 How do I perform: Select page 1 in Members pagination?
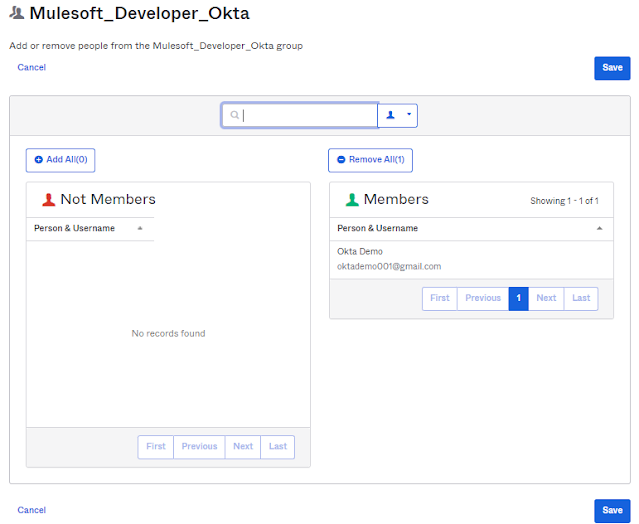click(x=518, y=299)
